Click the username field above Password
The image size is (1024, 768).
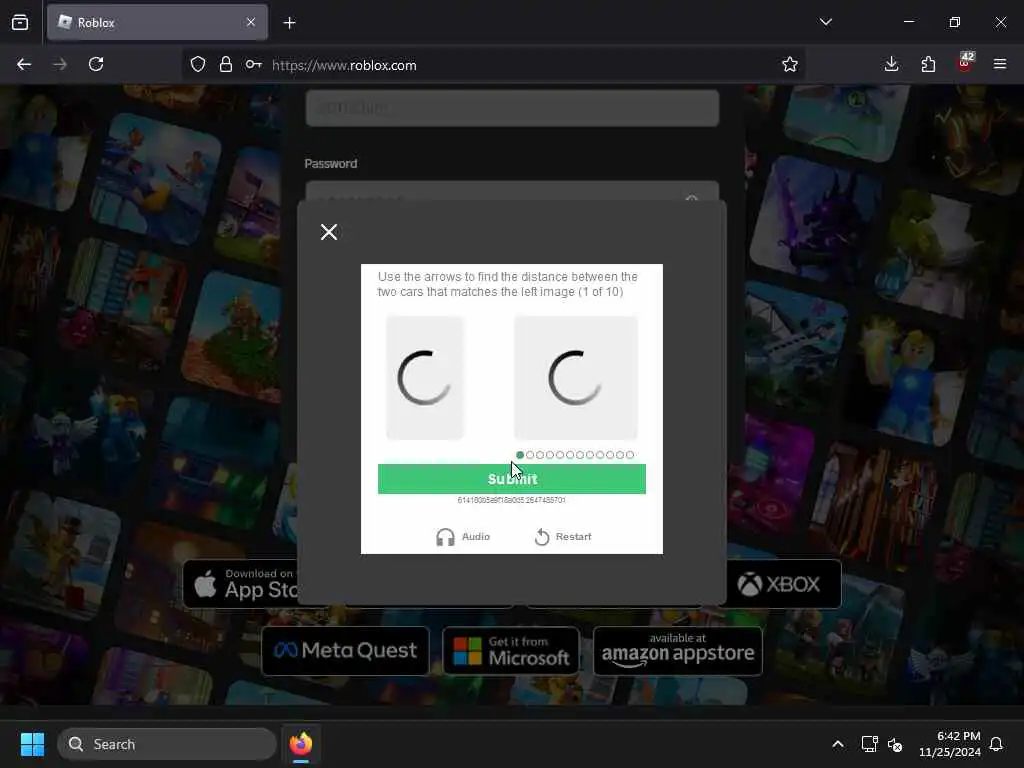pyautogui.click(x=512, y=108)
